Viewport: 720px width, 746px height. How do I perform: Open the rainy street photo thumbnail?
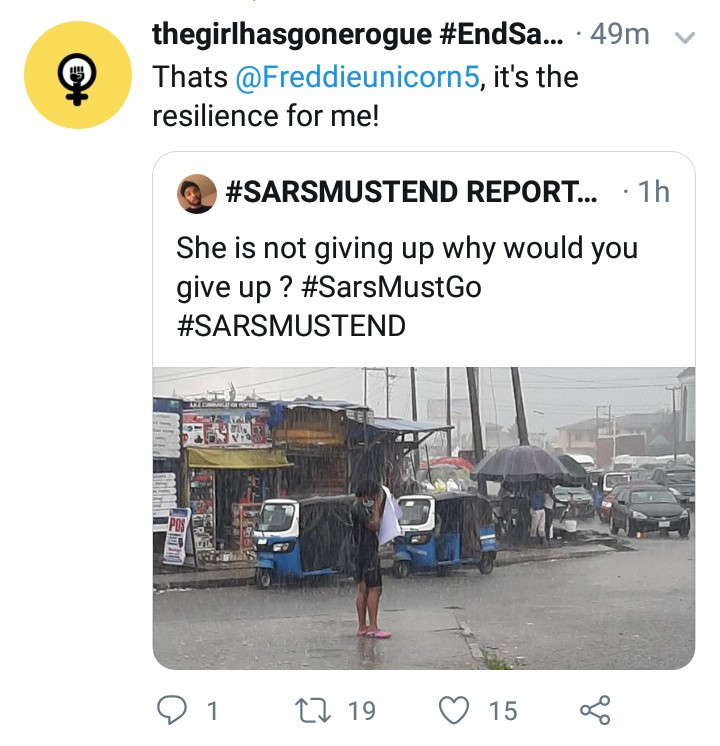423,517
